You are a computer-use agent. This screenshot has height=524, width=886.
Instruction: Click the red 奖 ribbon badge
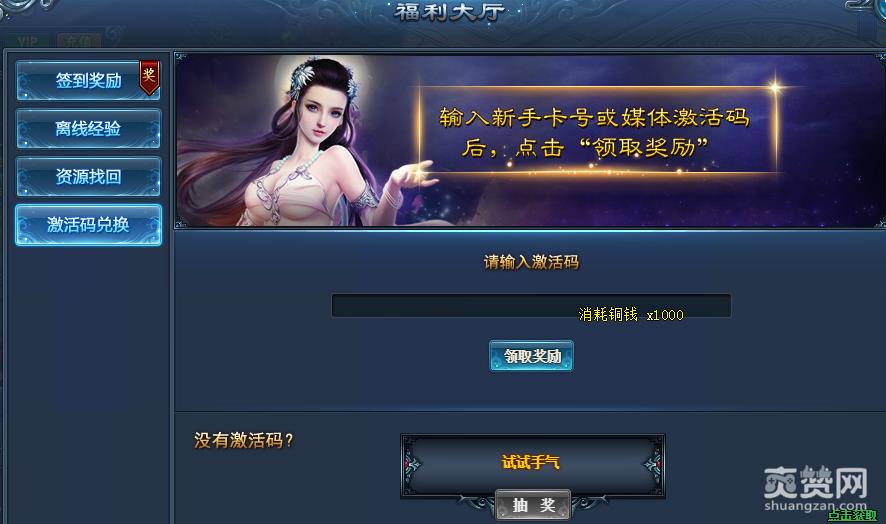[149, 77]
